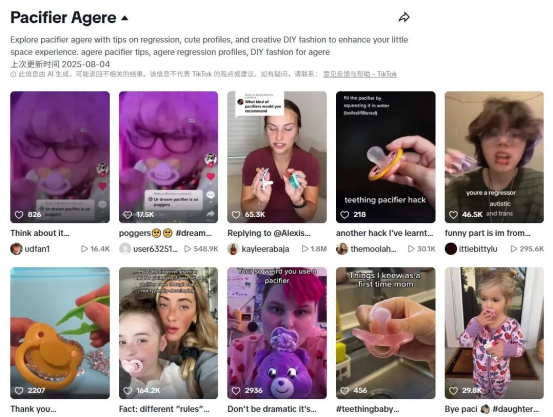The image size is (553, 417).
Task: Open the teething pacifier hack video
Action: point(385,157)
